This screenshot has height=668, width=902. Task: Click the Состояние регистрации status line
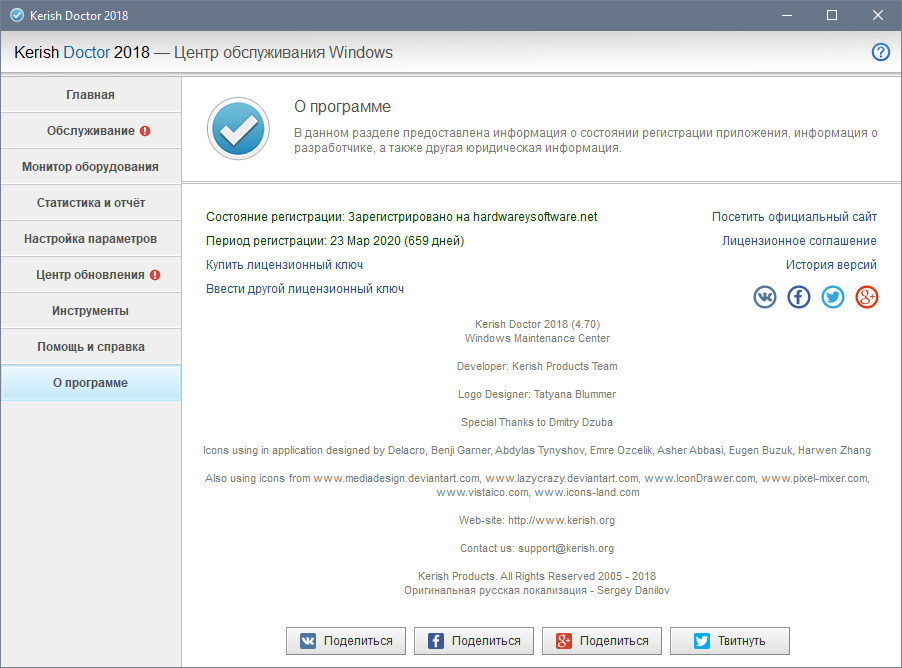402,217
